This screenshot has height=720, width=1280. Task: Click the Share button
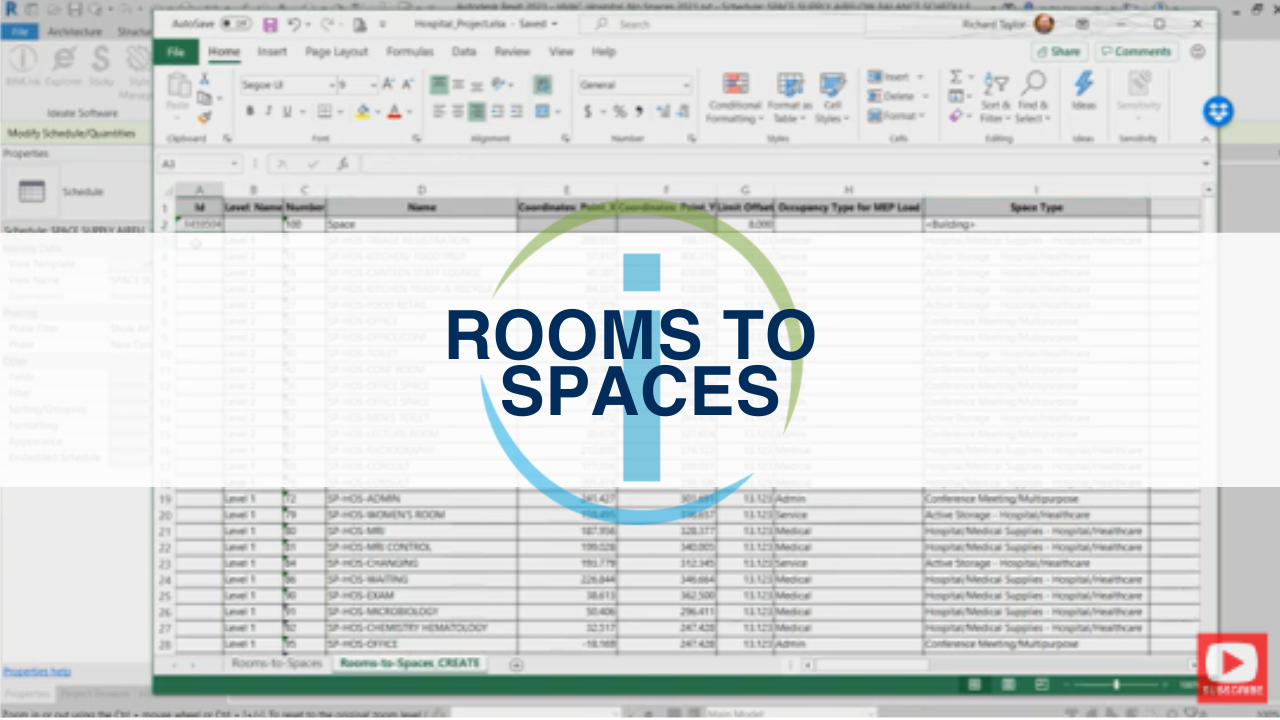pos(1059,51)
